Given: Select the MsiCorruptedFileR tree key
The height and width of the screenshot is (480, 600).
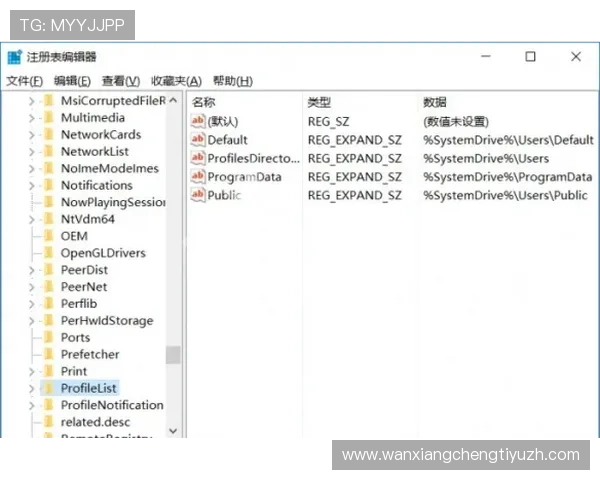Looking at the screenshot, I should [x=113, y=101].
